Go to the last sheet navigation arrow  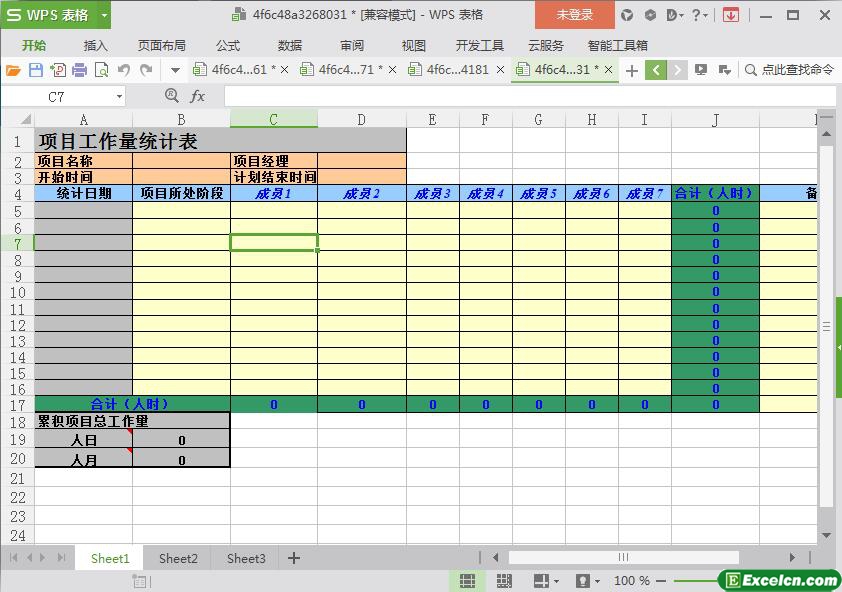coord(62,558)
